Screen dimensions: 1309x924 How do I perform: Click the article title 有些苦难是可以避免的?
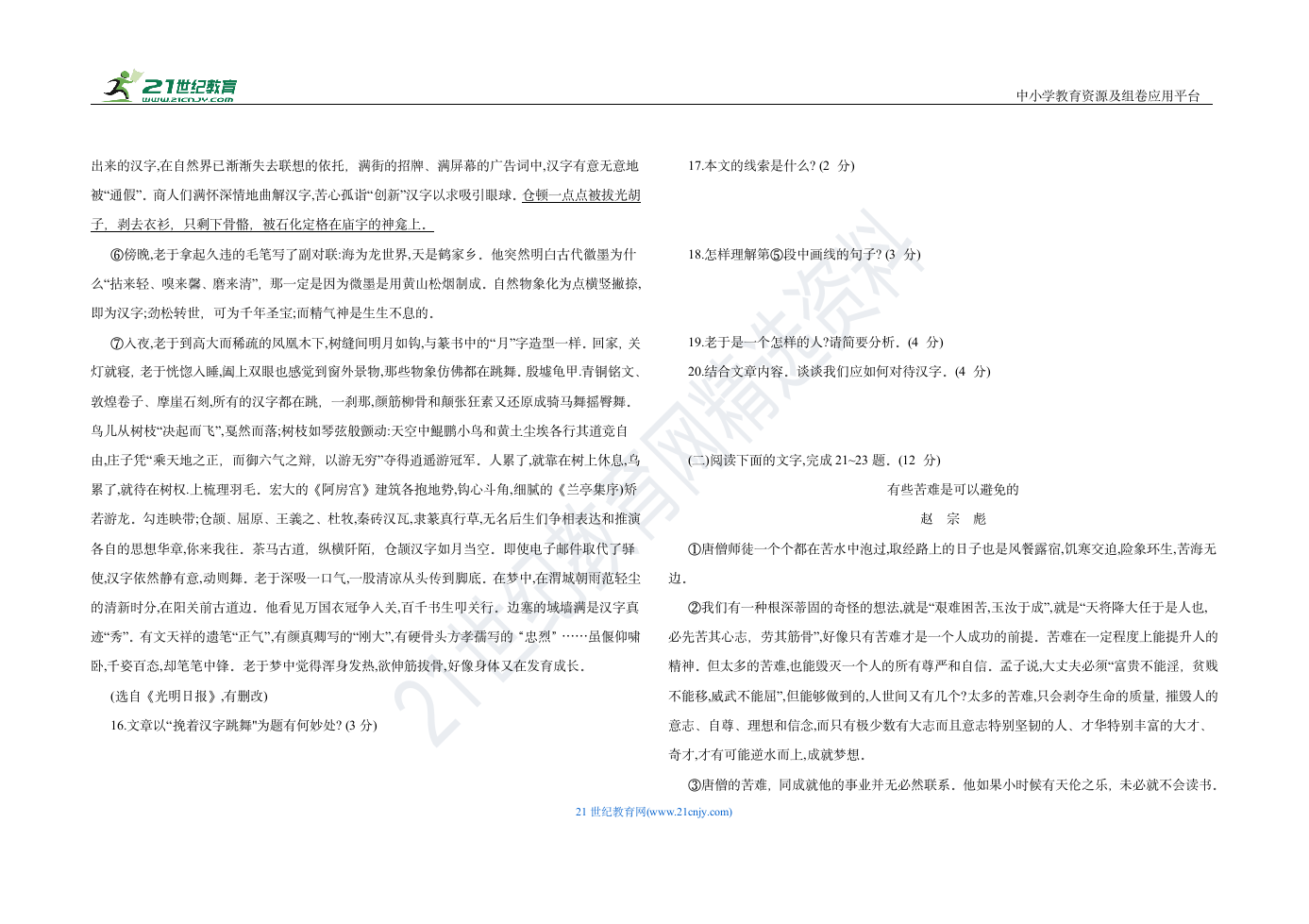[x=953, y=490]
